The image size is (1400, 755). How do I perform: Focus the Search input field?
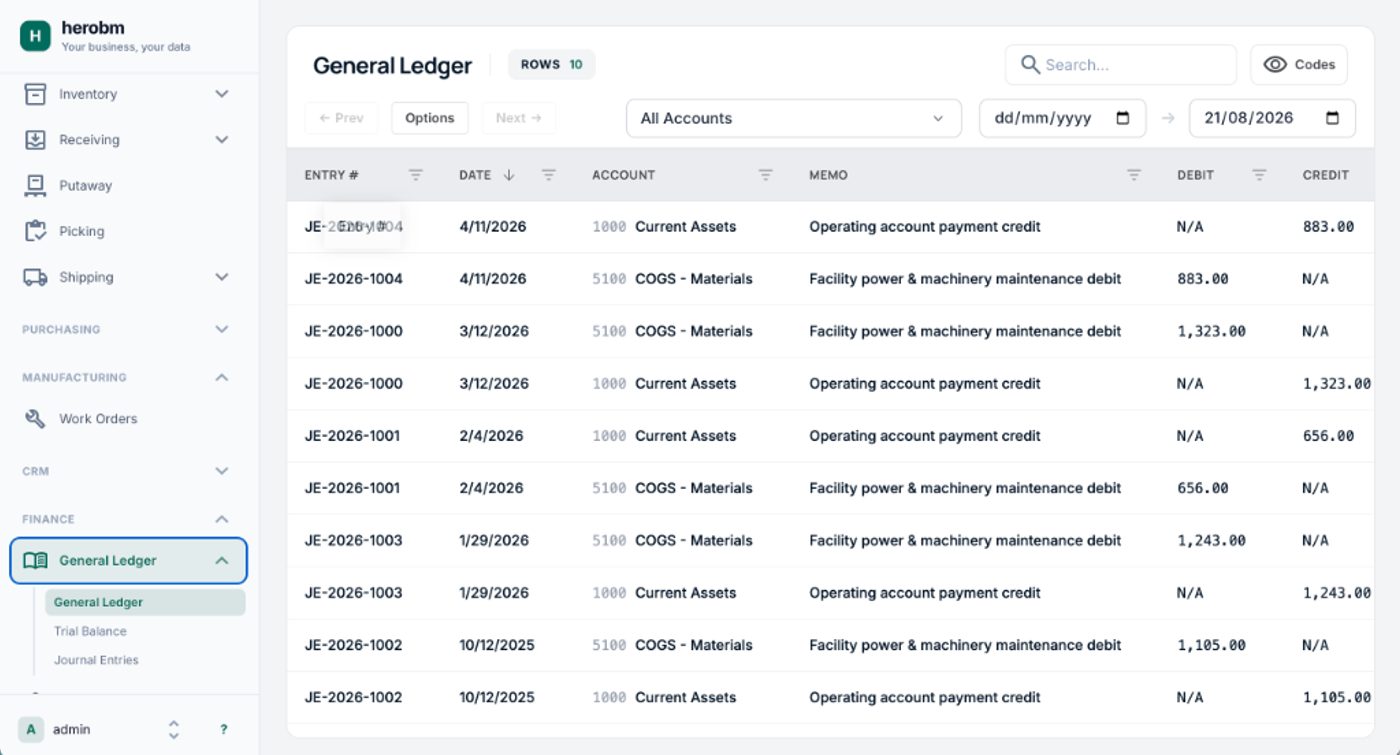pyautogui.click(x=1121, y=65)
